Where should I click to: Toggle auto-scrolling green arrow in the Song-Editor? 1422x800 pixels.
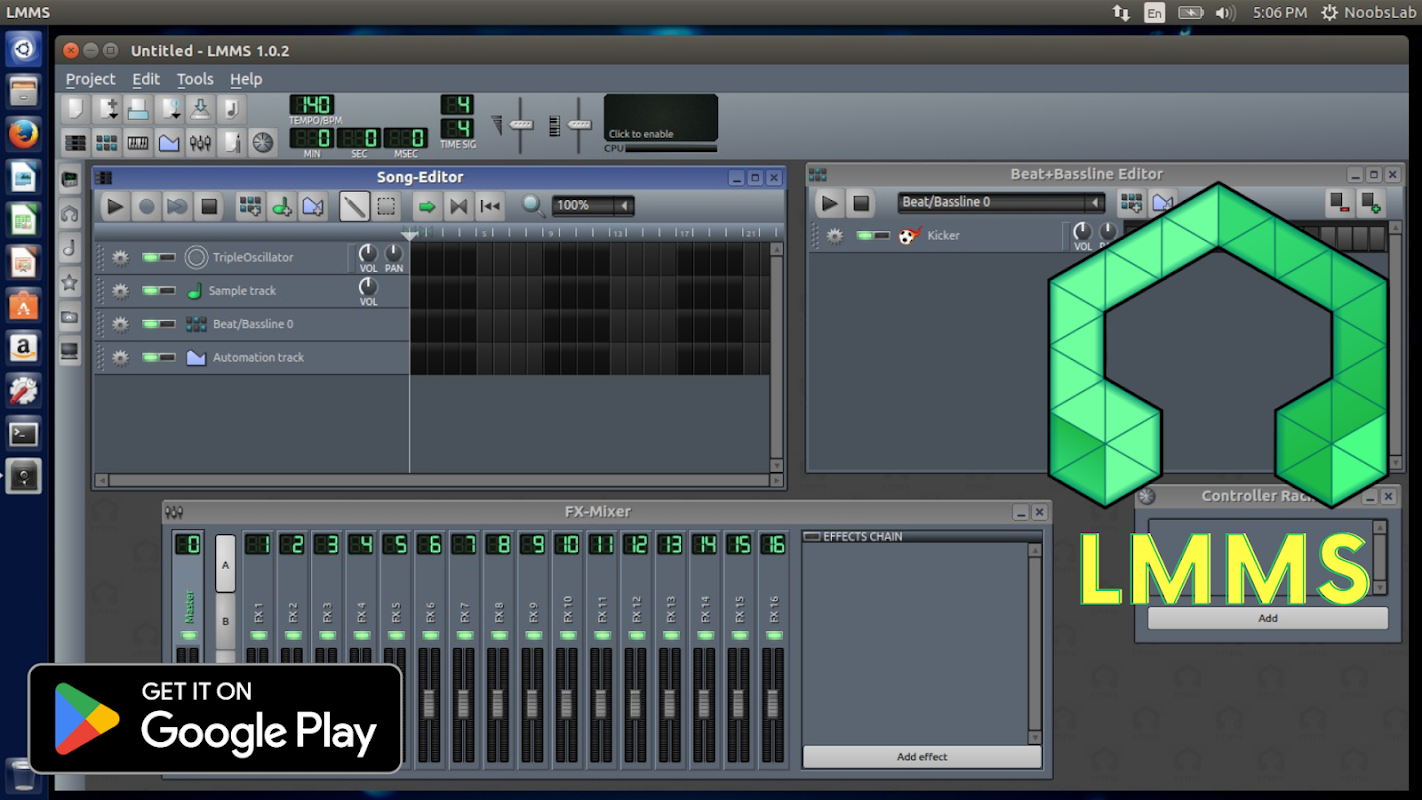[427, 207]
